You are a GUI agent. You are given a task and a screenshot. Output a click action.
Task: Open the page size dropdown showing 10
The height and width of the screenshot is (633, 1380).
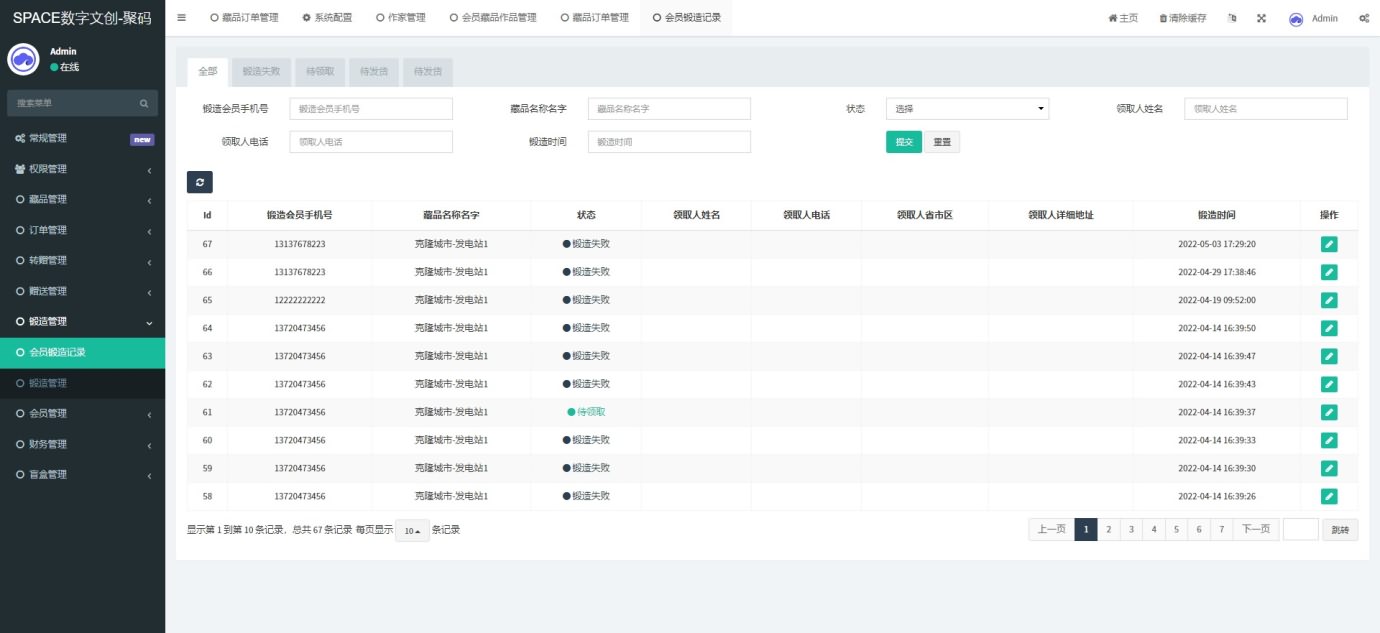[x=411, y=531]
